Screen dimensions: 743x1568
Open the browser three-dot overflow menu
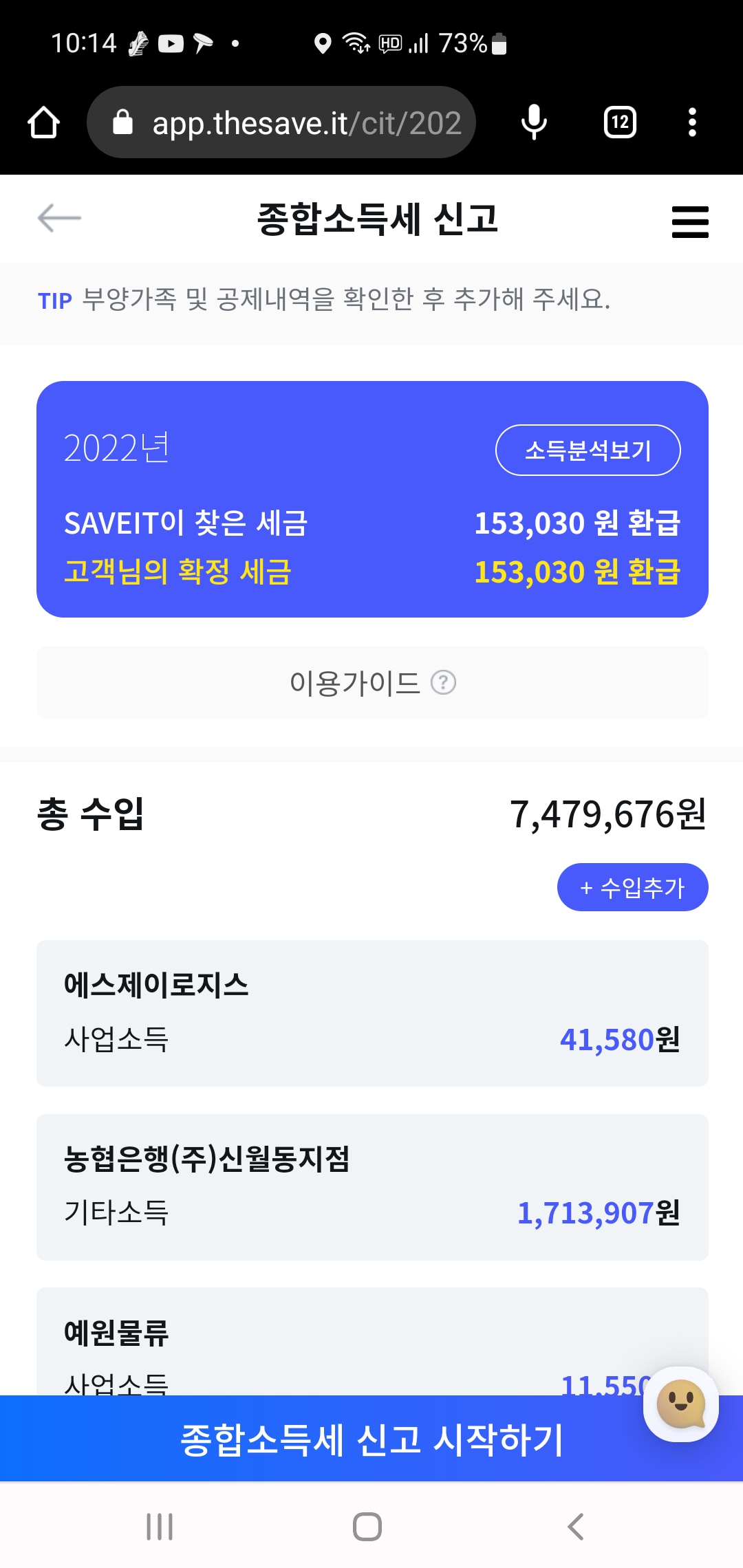pos(692,122)
